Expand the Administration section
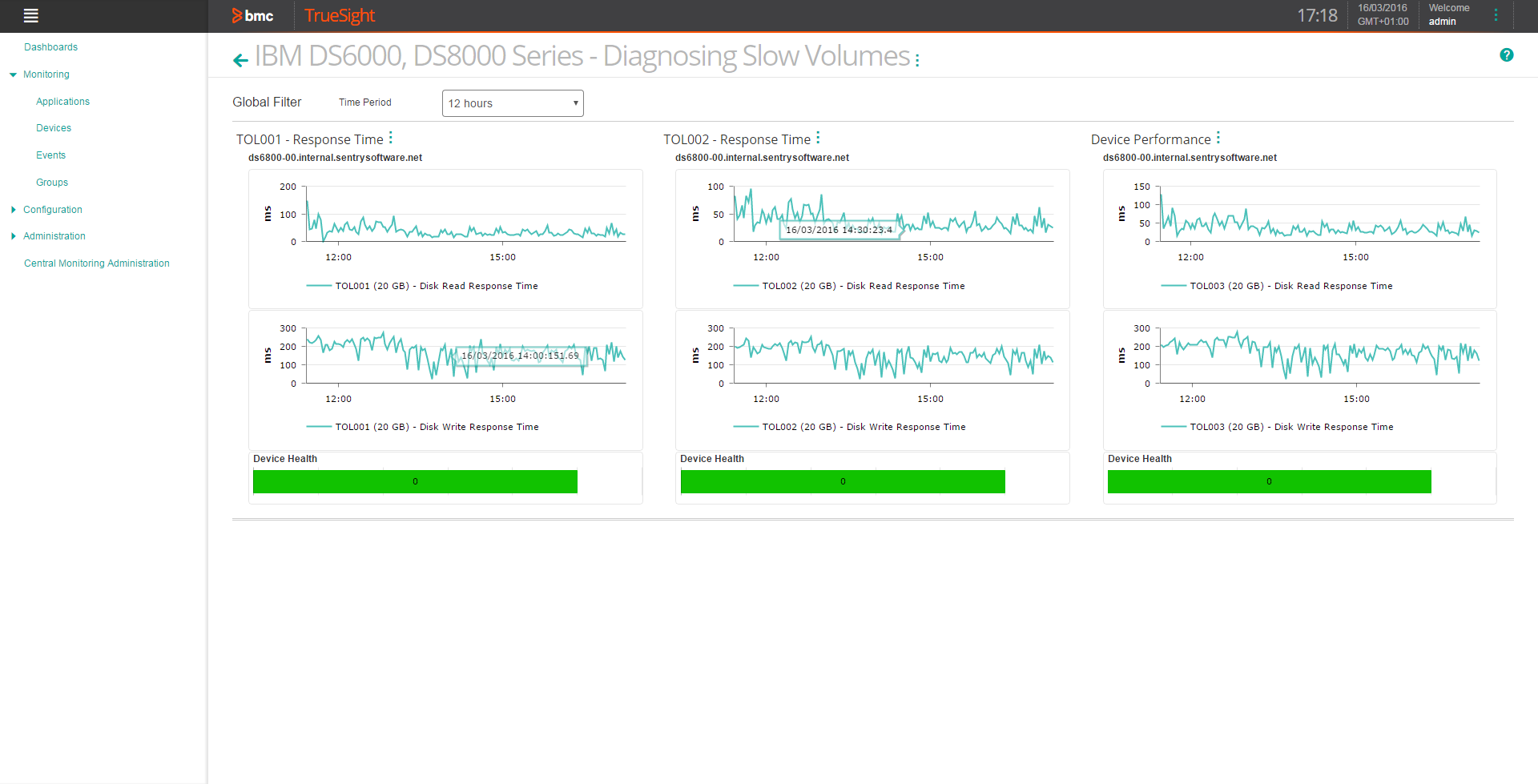 coord(13,236)
